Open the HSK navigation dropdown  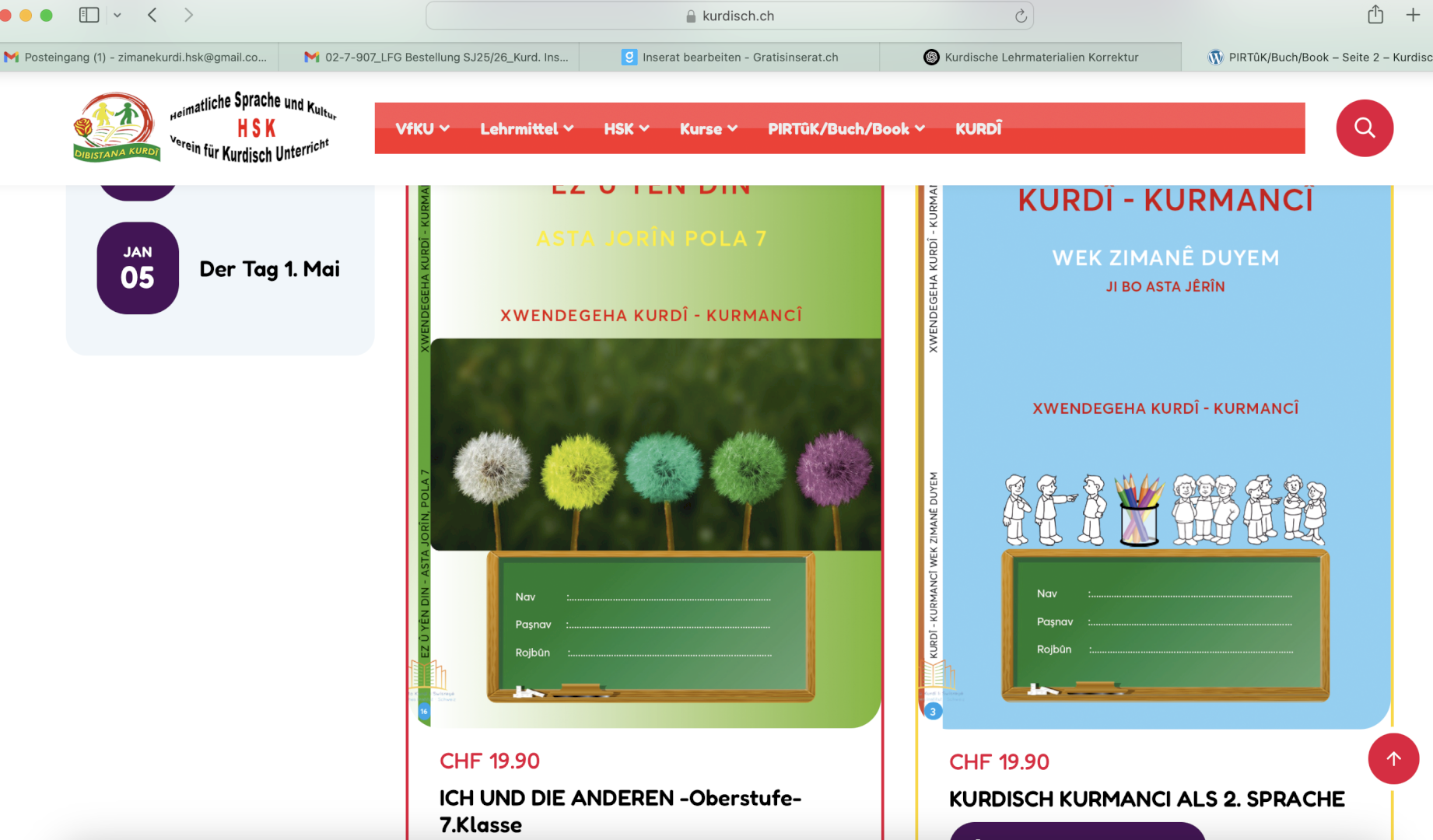tap(626, 129)
